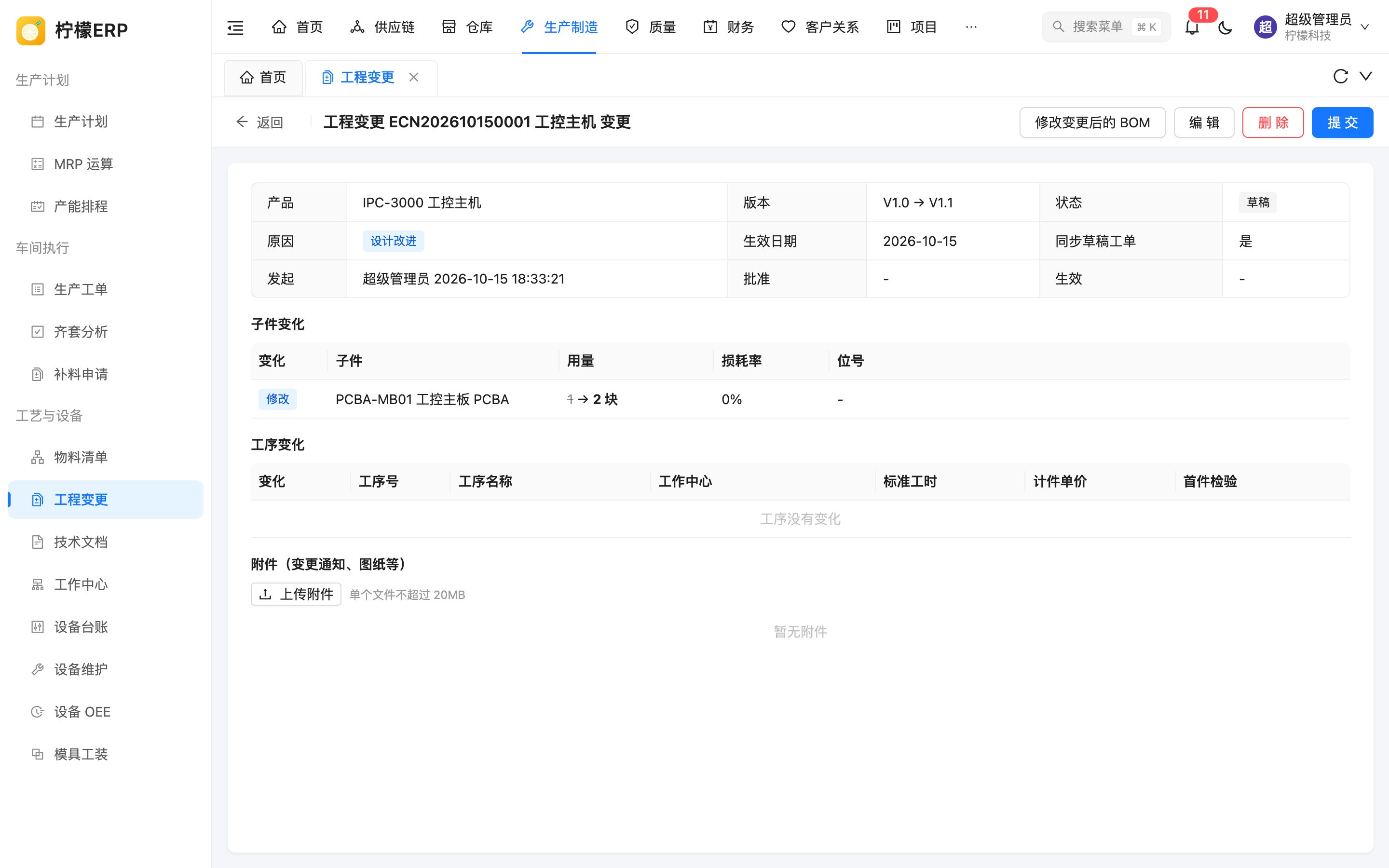
Task: Open 生产计划 in sidebar
Action: click(106, 122)
